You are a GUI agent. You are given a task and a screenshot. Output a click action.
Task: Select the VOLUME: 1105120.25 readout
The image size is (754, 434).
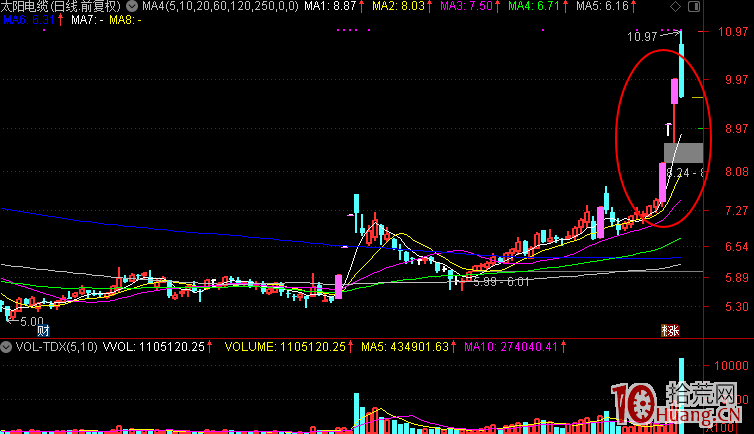(x=285, y=347)
